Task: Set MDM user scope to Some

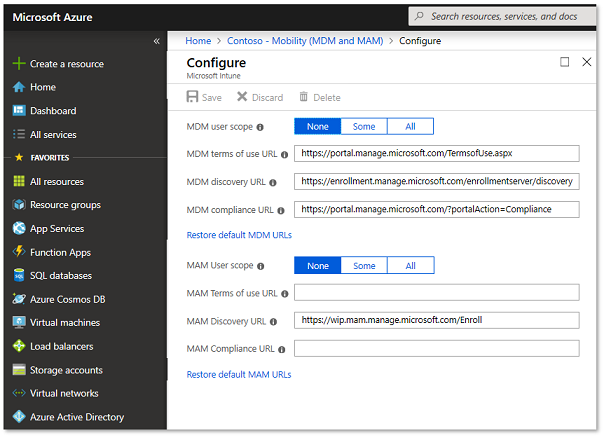Action: (364, 127)
